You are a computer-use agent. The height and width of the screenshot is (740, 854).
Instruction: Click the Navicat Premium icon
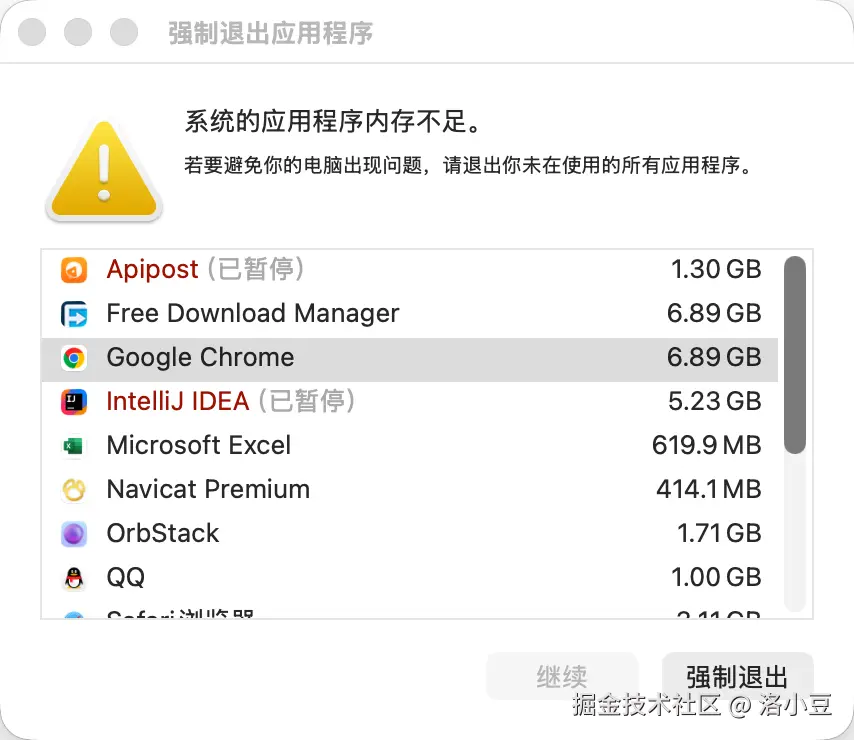(x=74, y=490)
